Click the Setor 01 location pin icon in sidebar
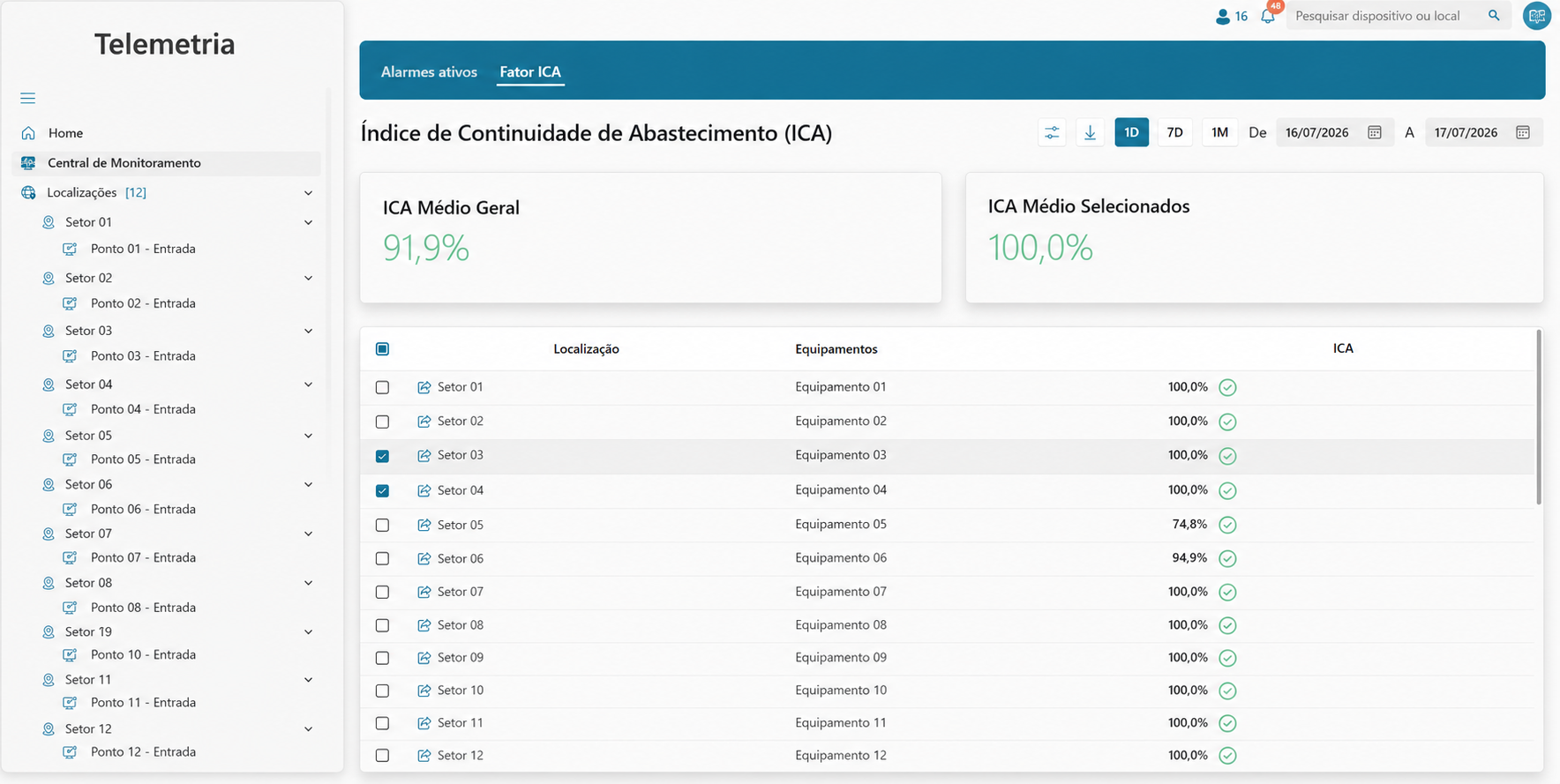Image resolution: width=1560 pixels, height=784 pixels. coord(49,222)
